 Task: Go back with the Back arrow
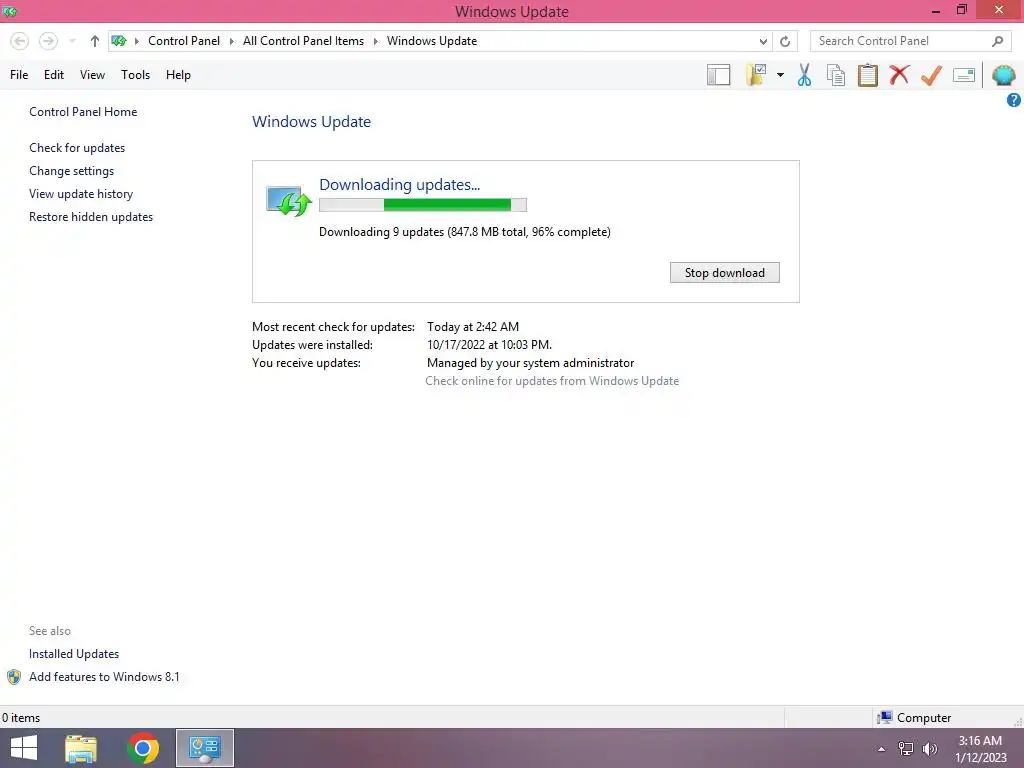tap(20, 41)
